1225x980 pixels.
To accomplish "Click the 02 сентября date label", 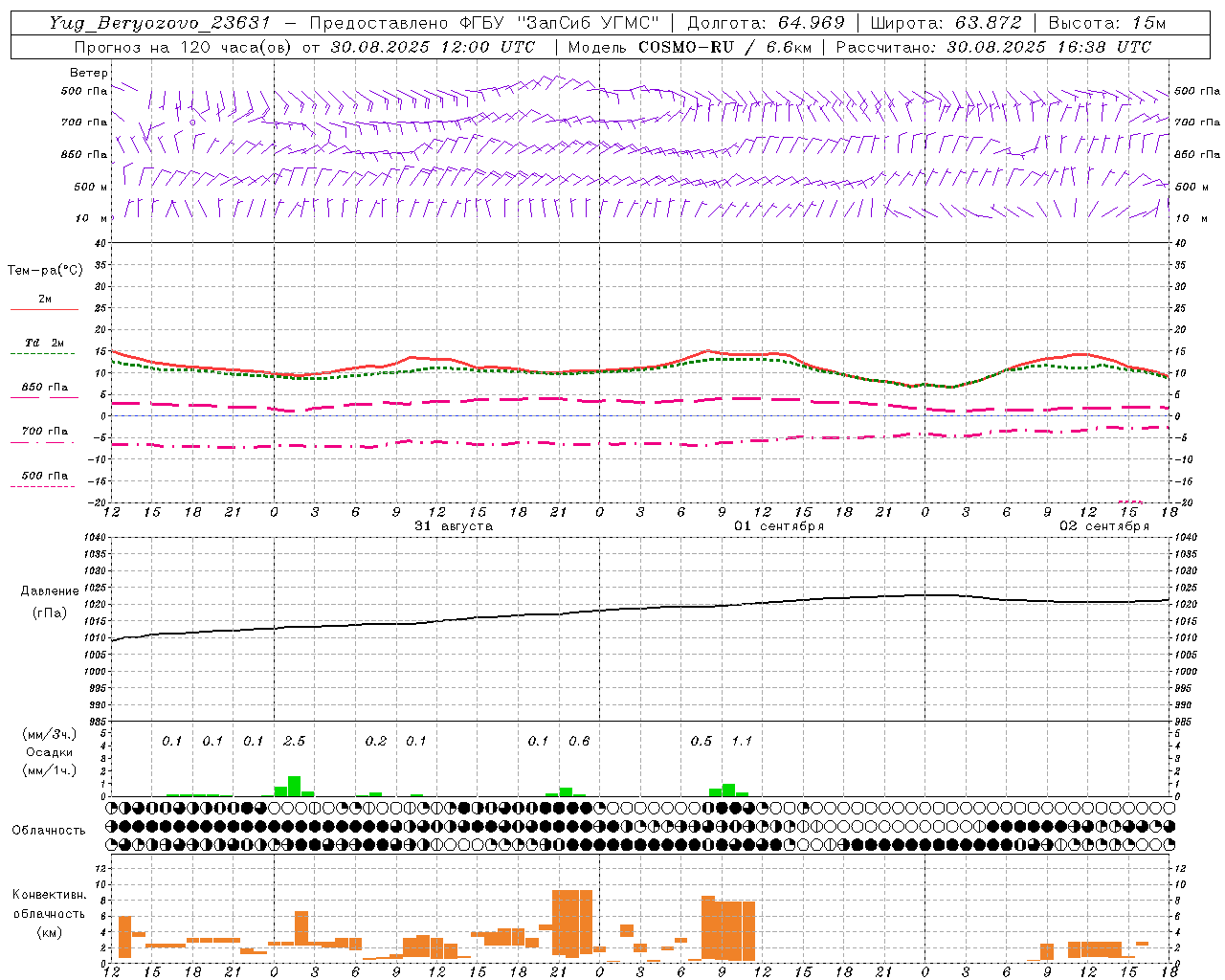I will coord(1104,526).
